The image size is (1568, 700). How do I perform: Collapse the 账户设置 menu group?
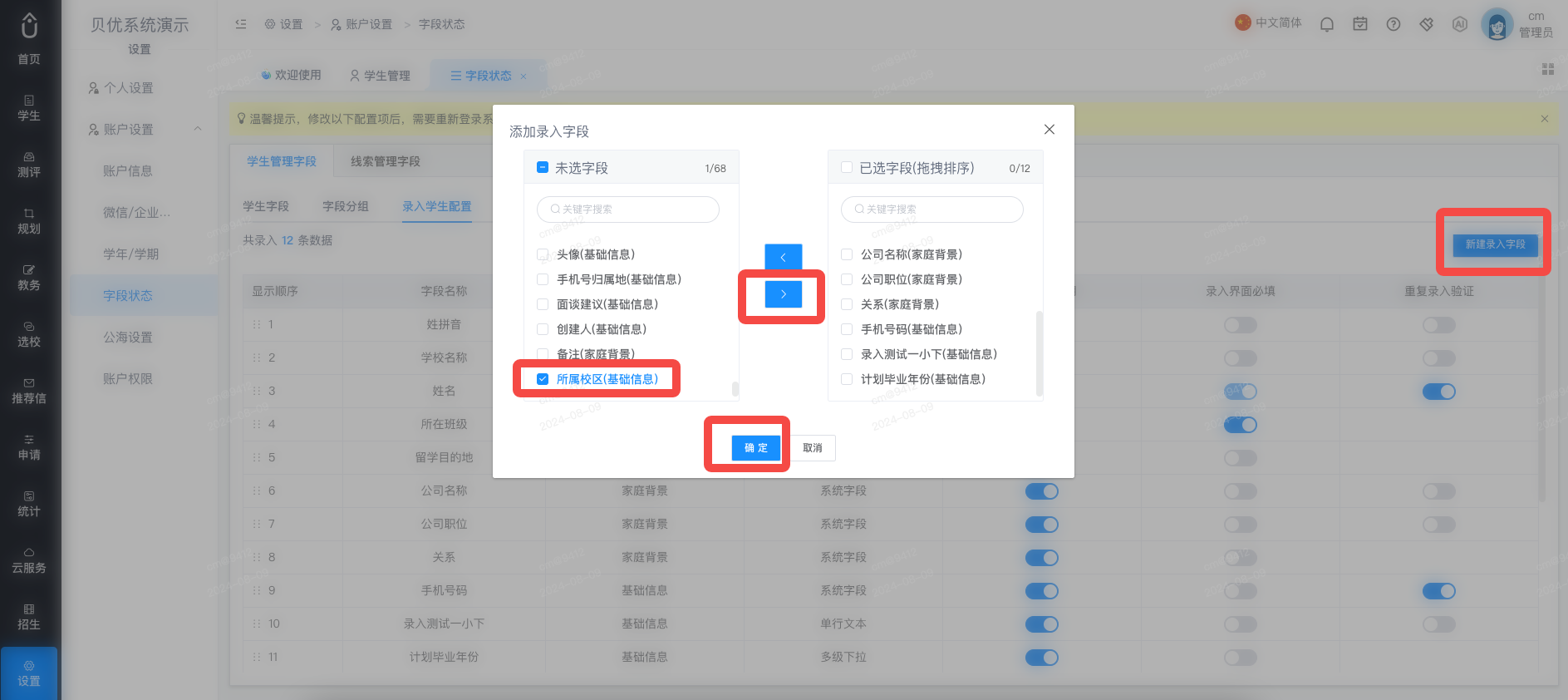[x=198, y=129]
